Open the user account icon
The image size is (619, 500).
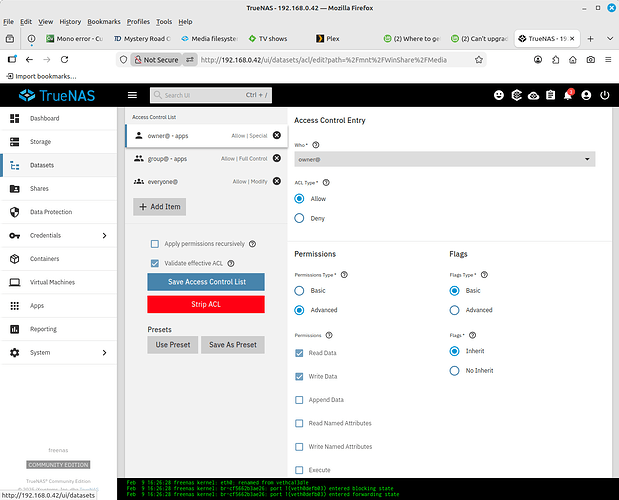pyautogui.click(x=586, y=95)
